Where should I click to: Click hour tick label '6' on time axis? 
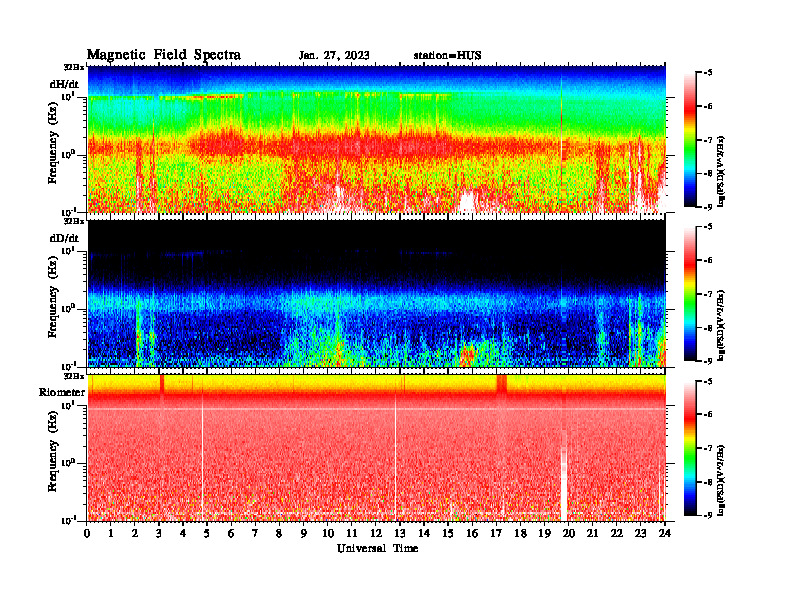coord(231,534)
